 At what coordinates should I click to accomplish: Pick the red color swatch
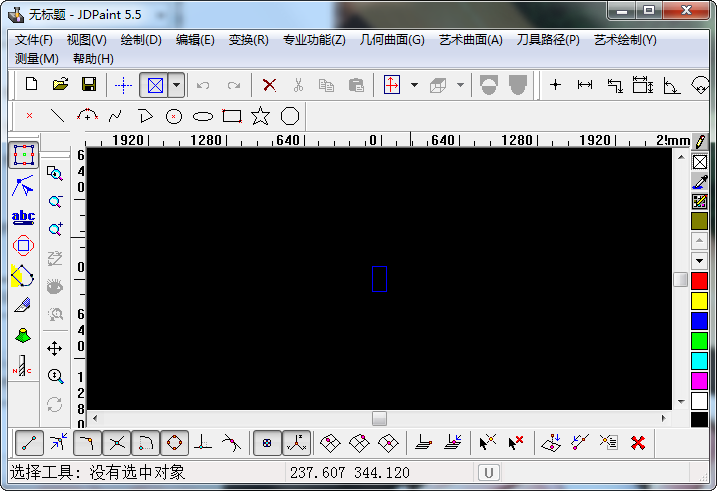click(x=699, y=281)
